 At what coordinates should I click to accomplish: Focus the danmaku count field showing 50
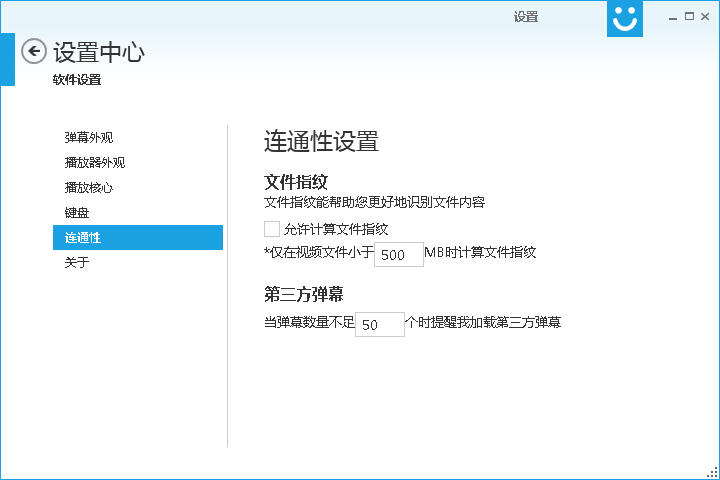[379, 325]
